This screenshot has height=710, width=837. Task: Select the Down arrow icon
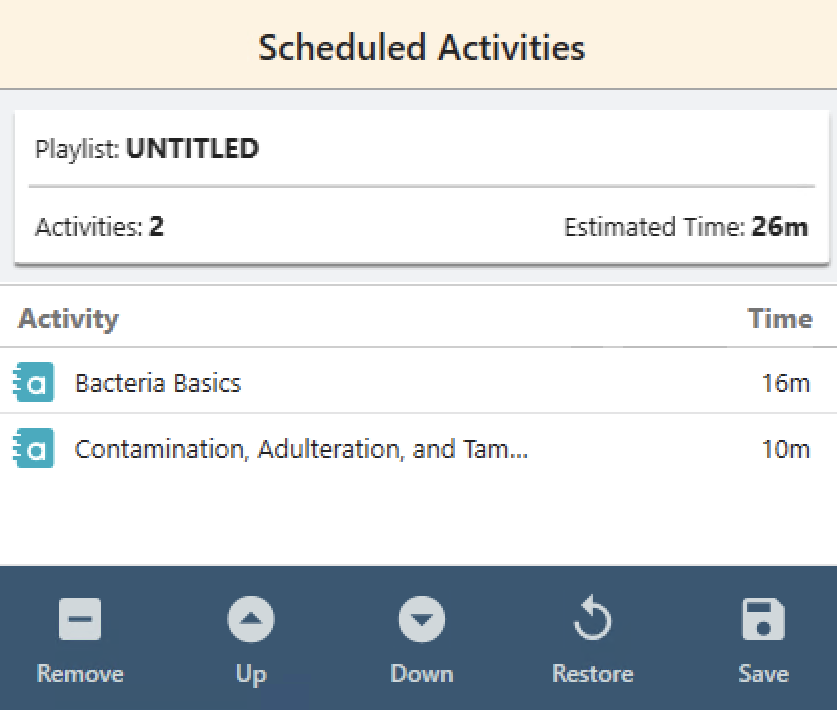click(x=421, y=618)
